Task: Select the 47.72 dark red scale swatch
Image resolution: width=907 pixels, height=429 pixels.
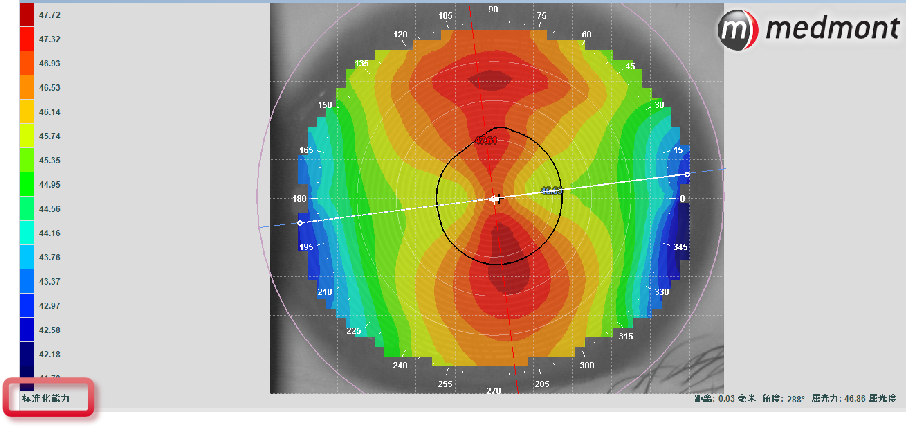Action: [x=27, y=15]
